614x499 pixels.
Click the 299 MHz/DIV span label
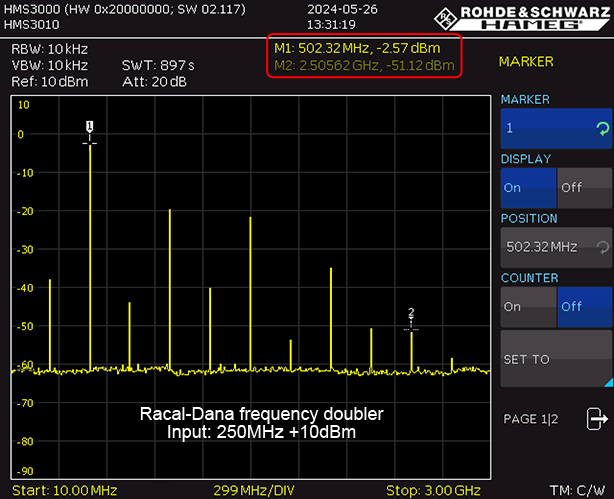coord(254,490)
